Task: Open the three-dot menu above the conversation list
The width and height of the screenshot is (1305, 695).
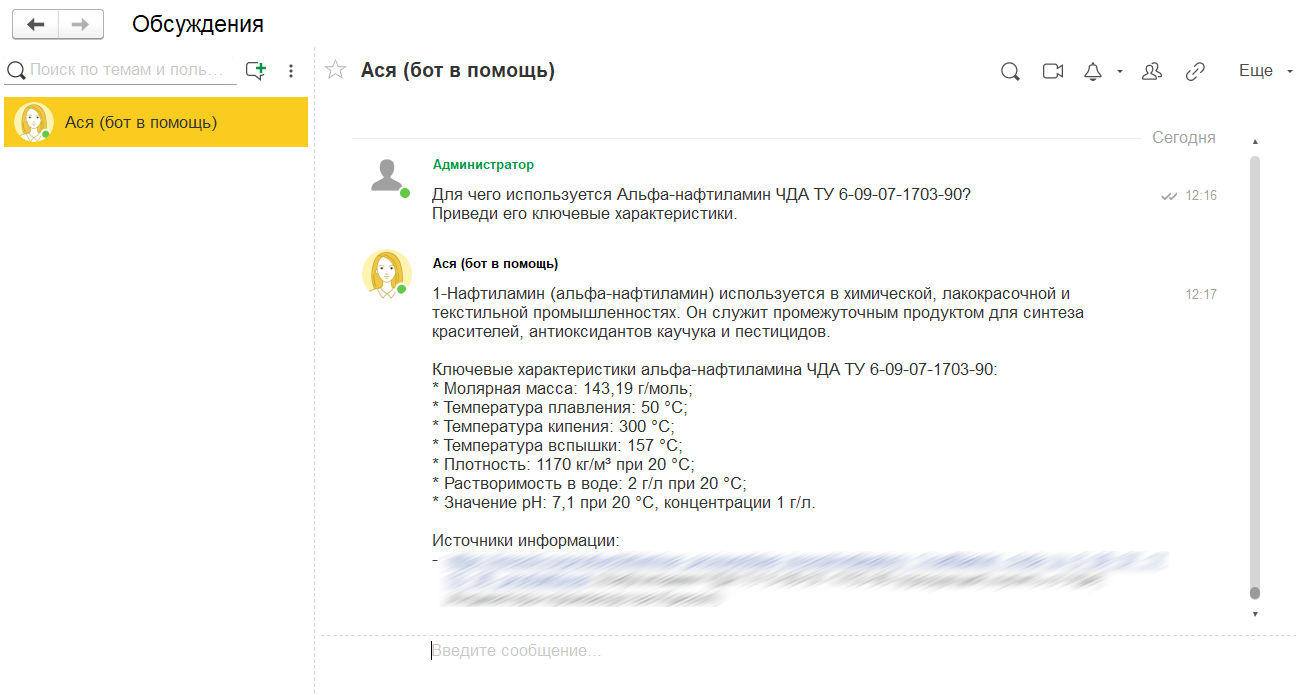Action: point(290,70)
